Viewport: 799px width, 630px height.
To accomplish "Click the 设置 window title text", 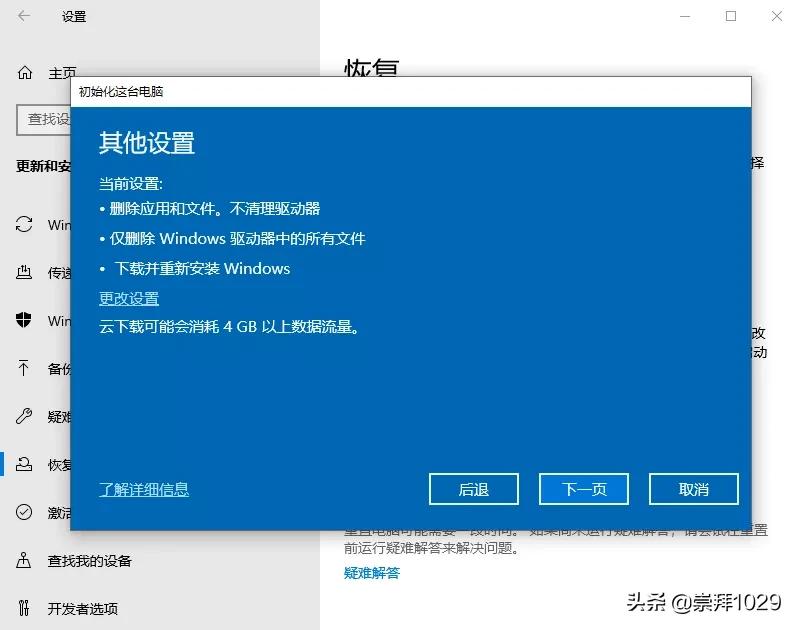I will point(74,16).
